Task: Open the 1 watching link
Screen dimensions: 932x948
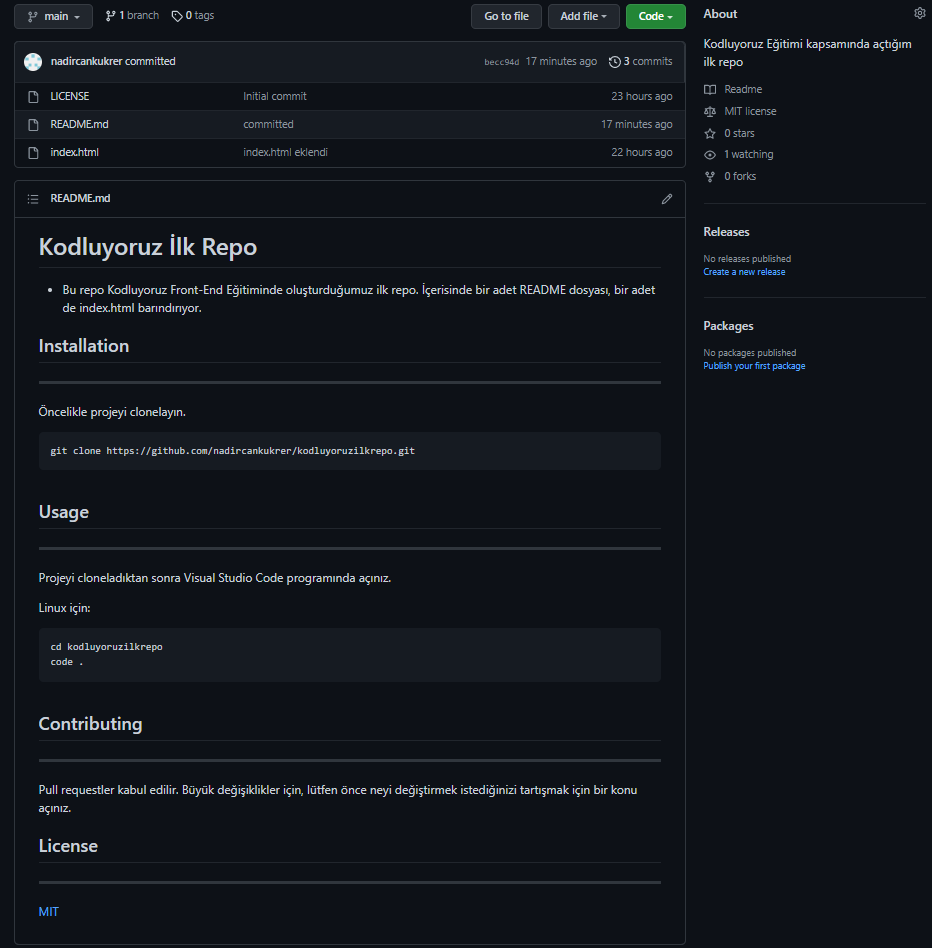Action: coord(748,154)
